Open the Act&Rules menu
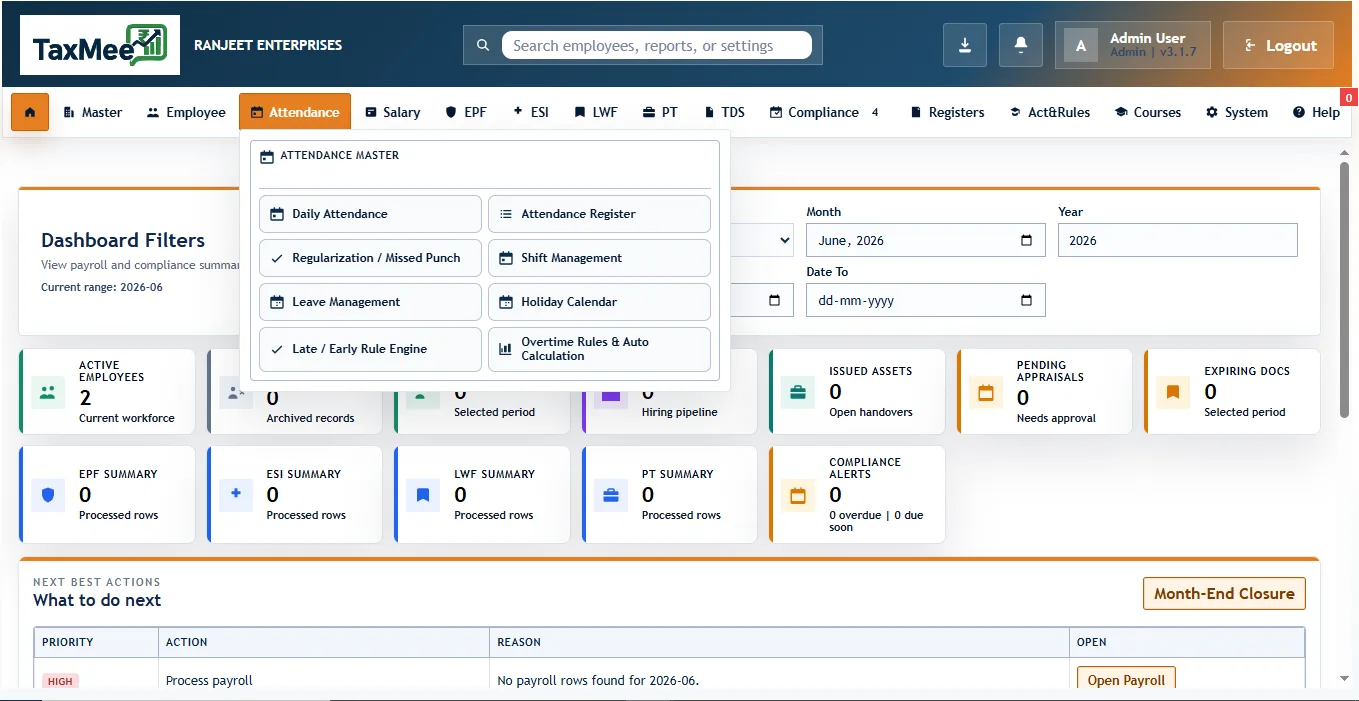 click(x=1050, y=112)
